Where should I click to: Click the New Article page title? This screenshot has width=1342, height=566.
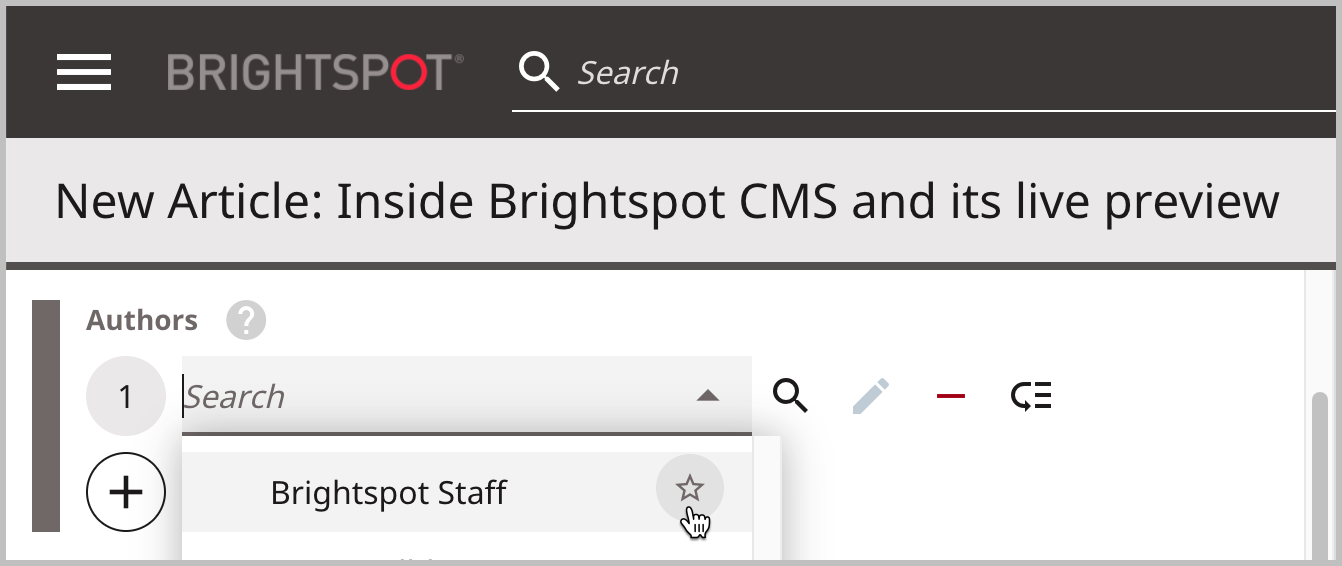tap(667, 201)
